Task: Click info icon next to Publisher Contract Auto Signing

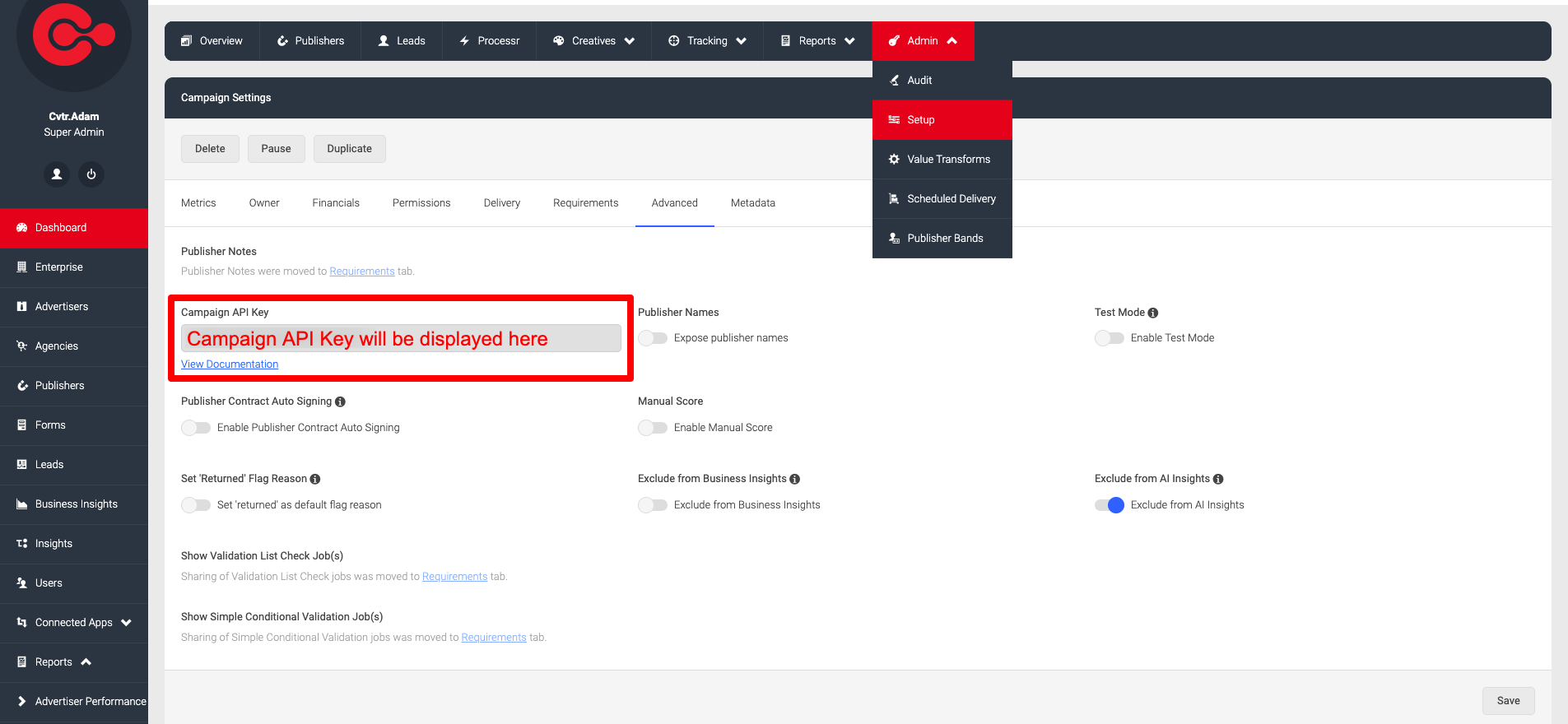Action: click(340, 401)
